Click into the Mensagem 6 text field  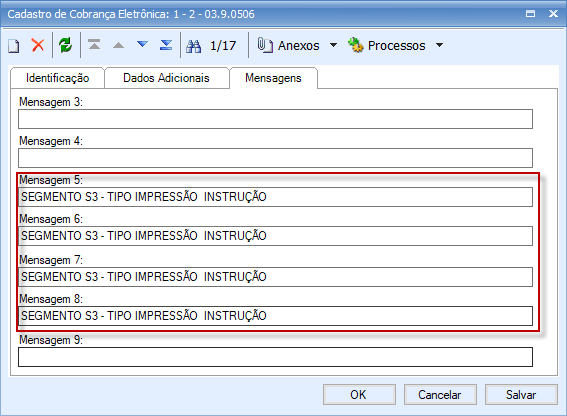point(276,236)
